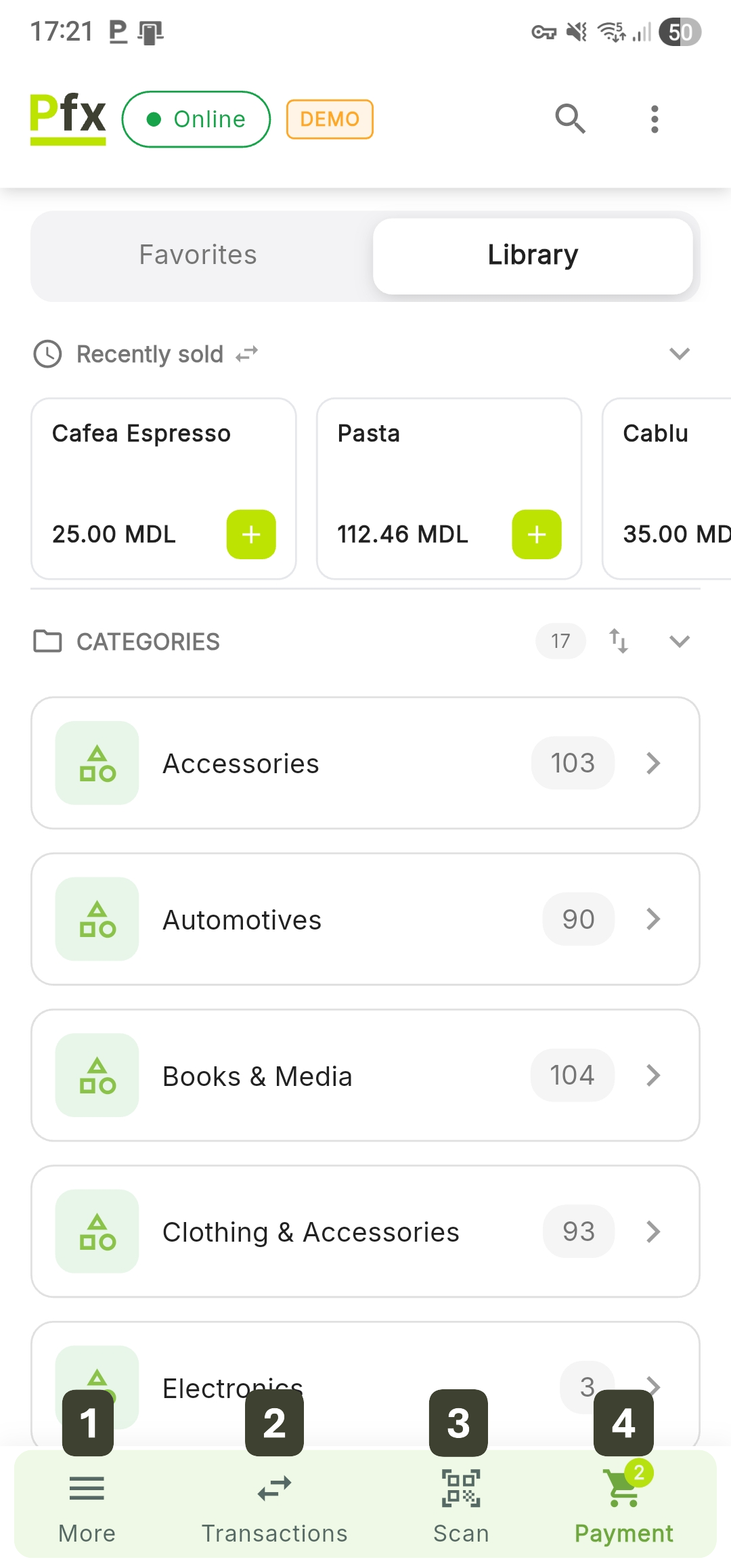The width and height of the screenshot is (731, 1568).
Task: Open the More hamburger menu
Action: coord(87,1489)
